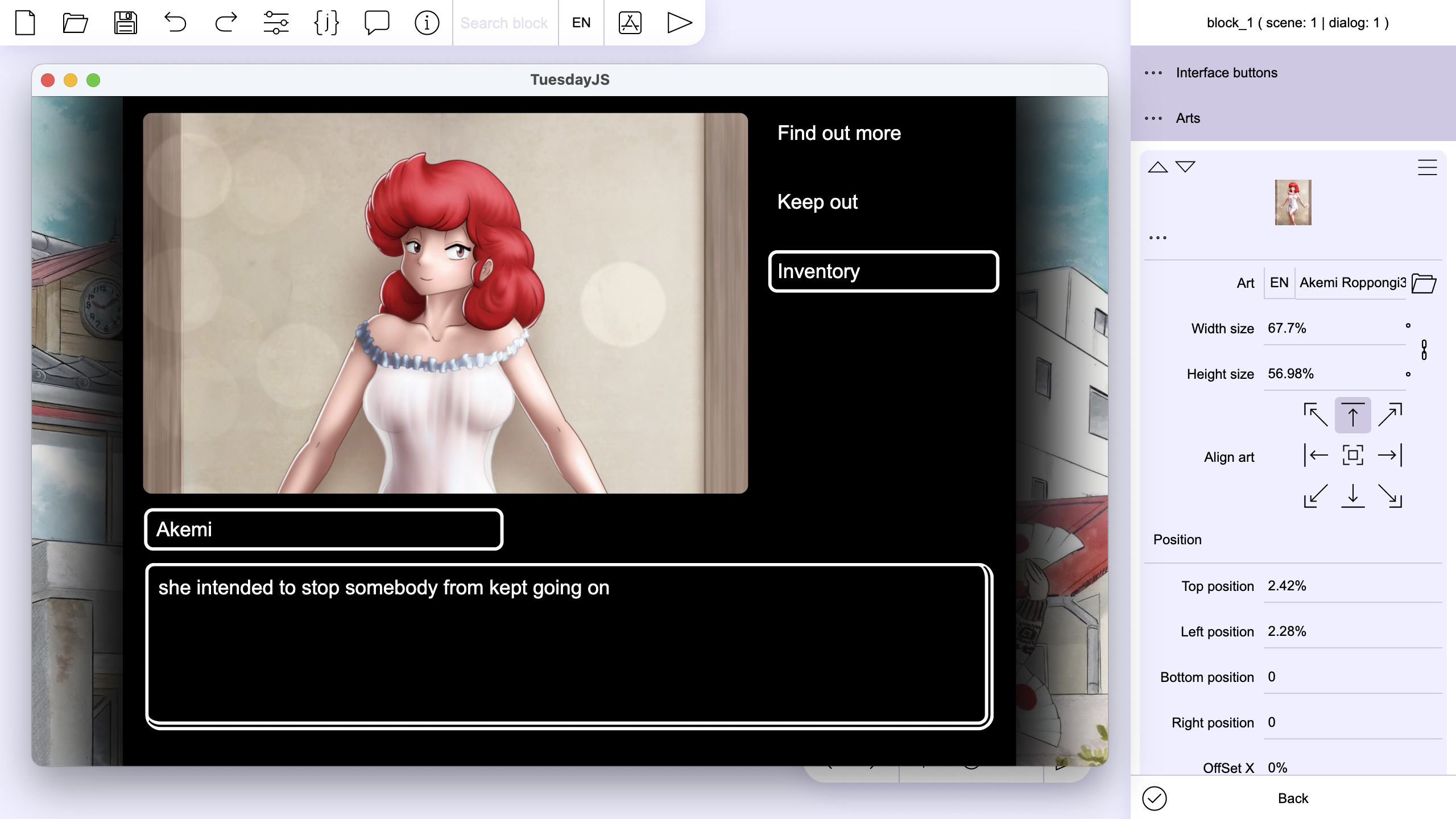Create a new project file
This screenshot has height=819, width=1456.
pyautogui.click(x=25, y=23)
